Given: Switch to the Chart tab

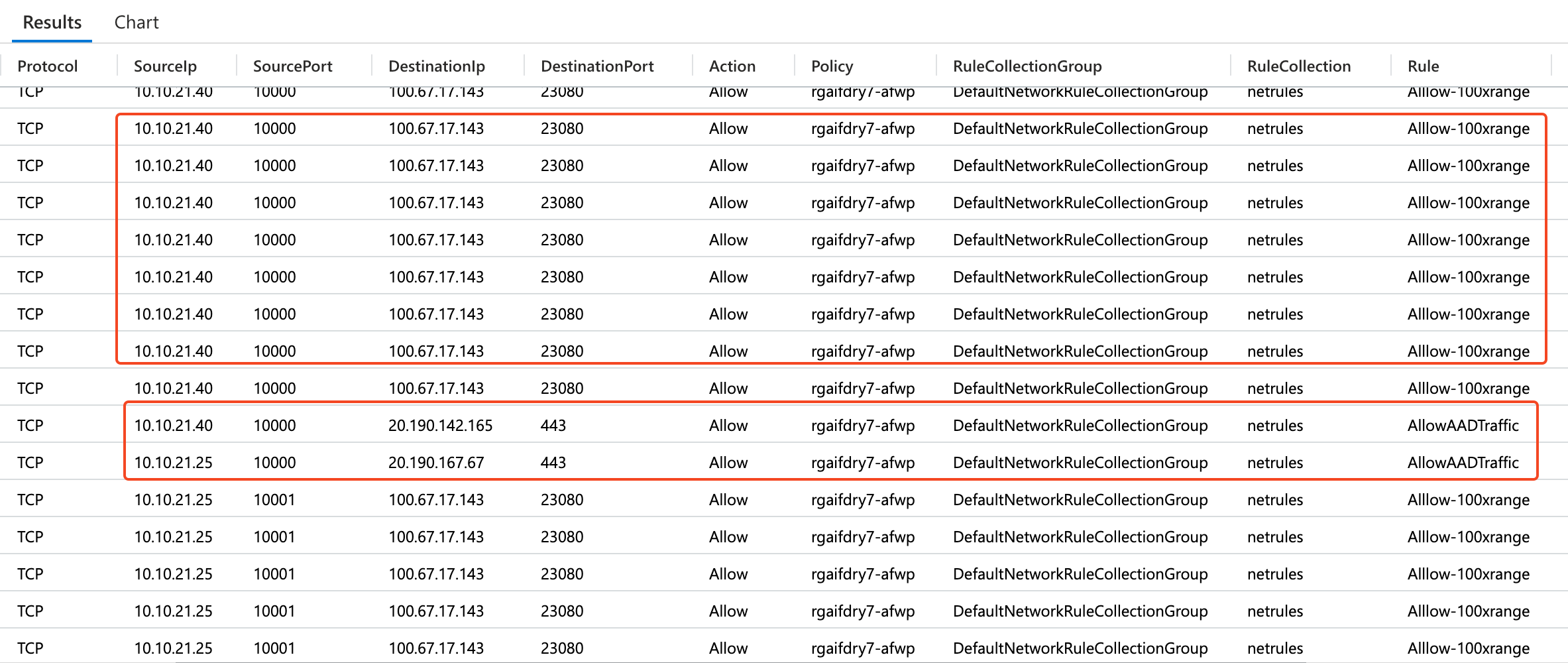Looking at the screenshot, I should click(136, 23).
